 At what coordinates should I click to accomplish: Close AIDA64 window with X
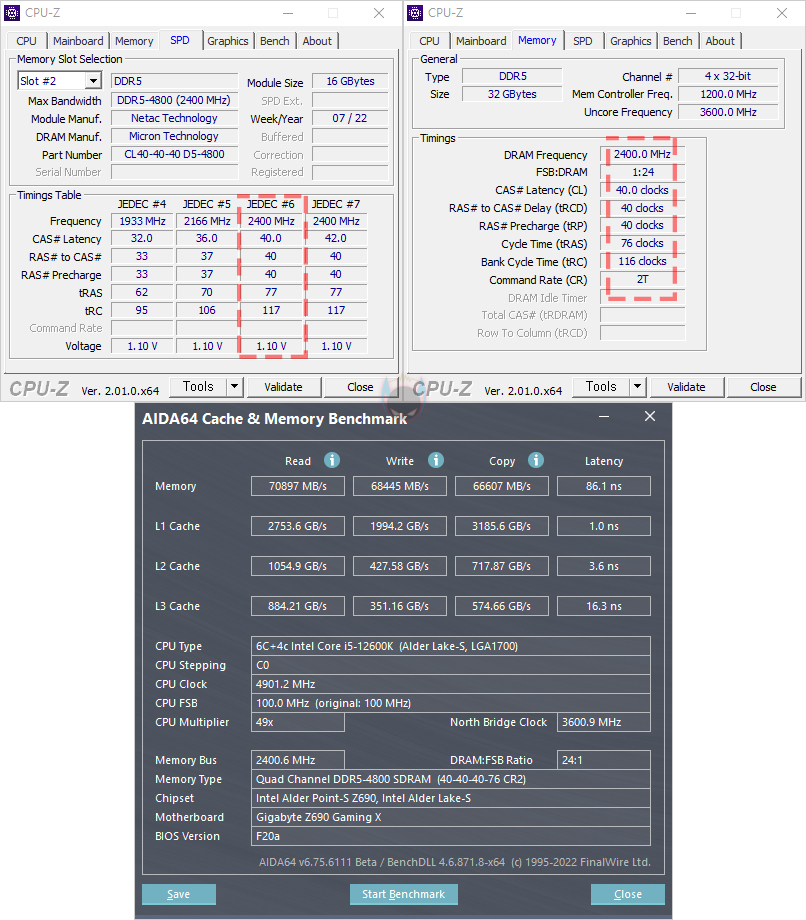[650, 416]
